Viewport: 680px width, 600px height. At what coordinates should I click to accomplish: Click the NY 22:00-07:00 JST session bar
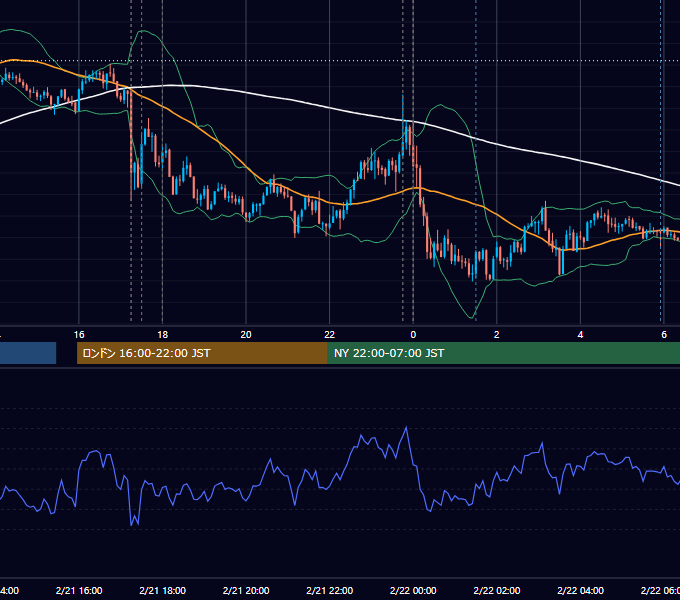503,353
